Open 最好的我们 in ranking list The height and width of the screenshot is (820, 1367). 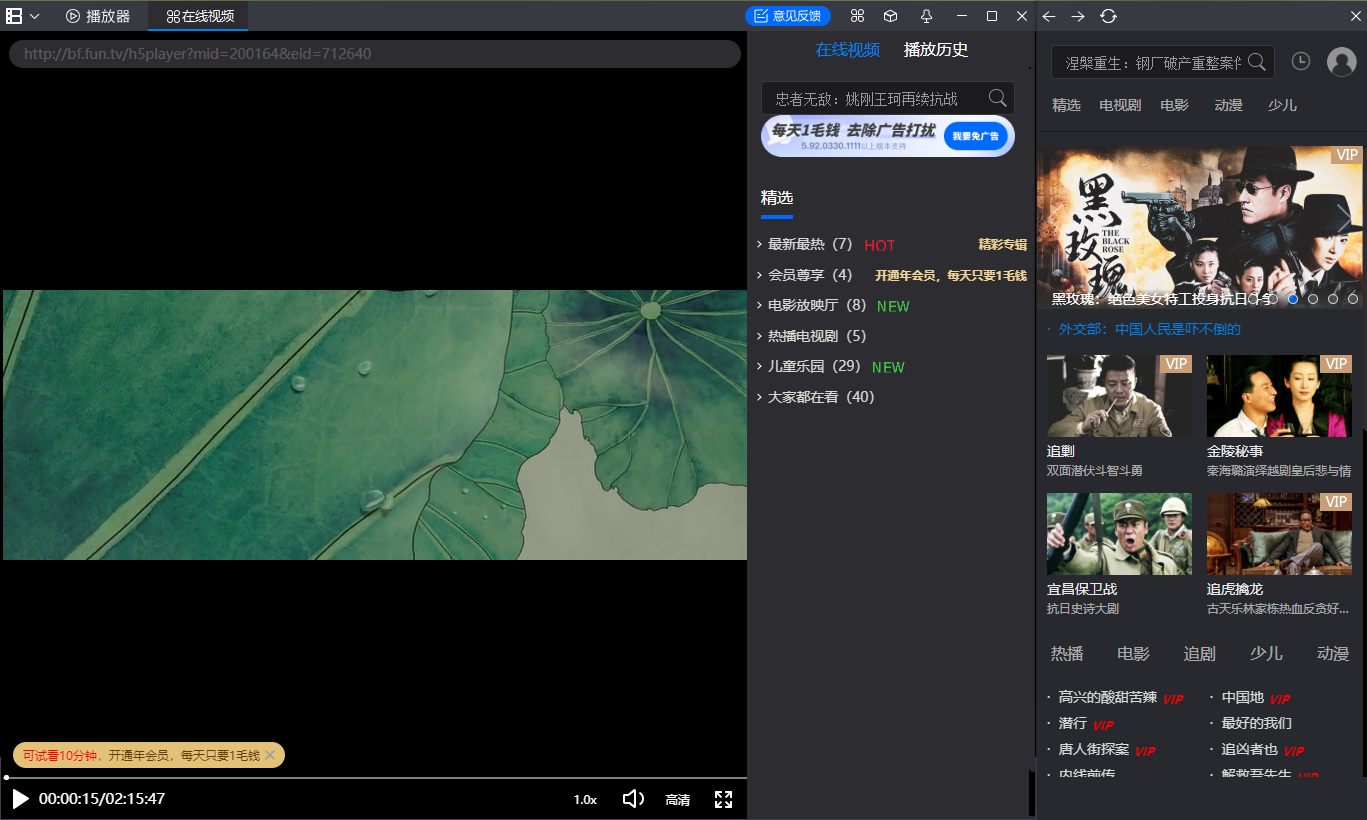[1256, 723]
